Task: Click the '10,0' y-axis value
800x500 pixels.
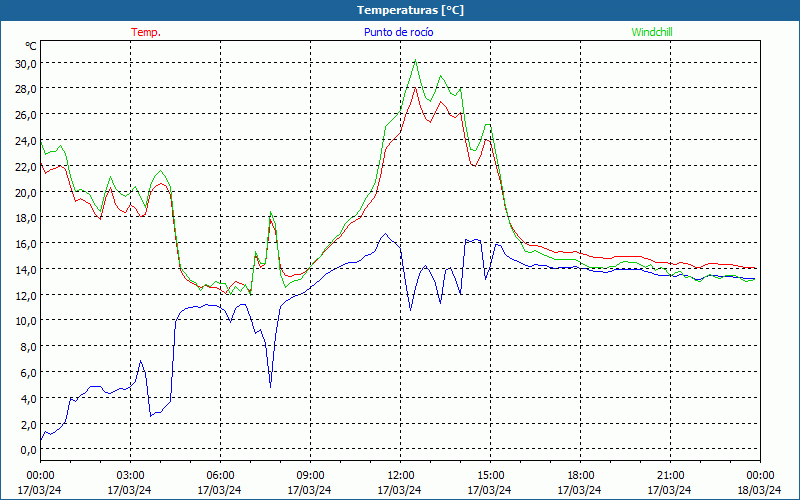Action: [x=25, y=321]
